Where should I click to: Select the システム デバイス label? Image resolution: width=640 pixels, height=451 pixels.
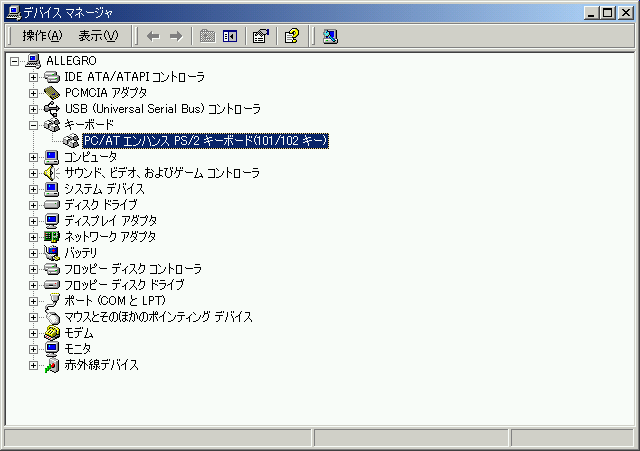[104, 189]
